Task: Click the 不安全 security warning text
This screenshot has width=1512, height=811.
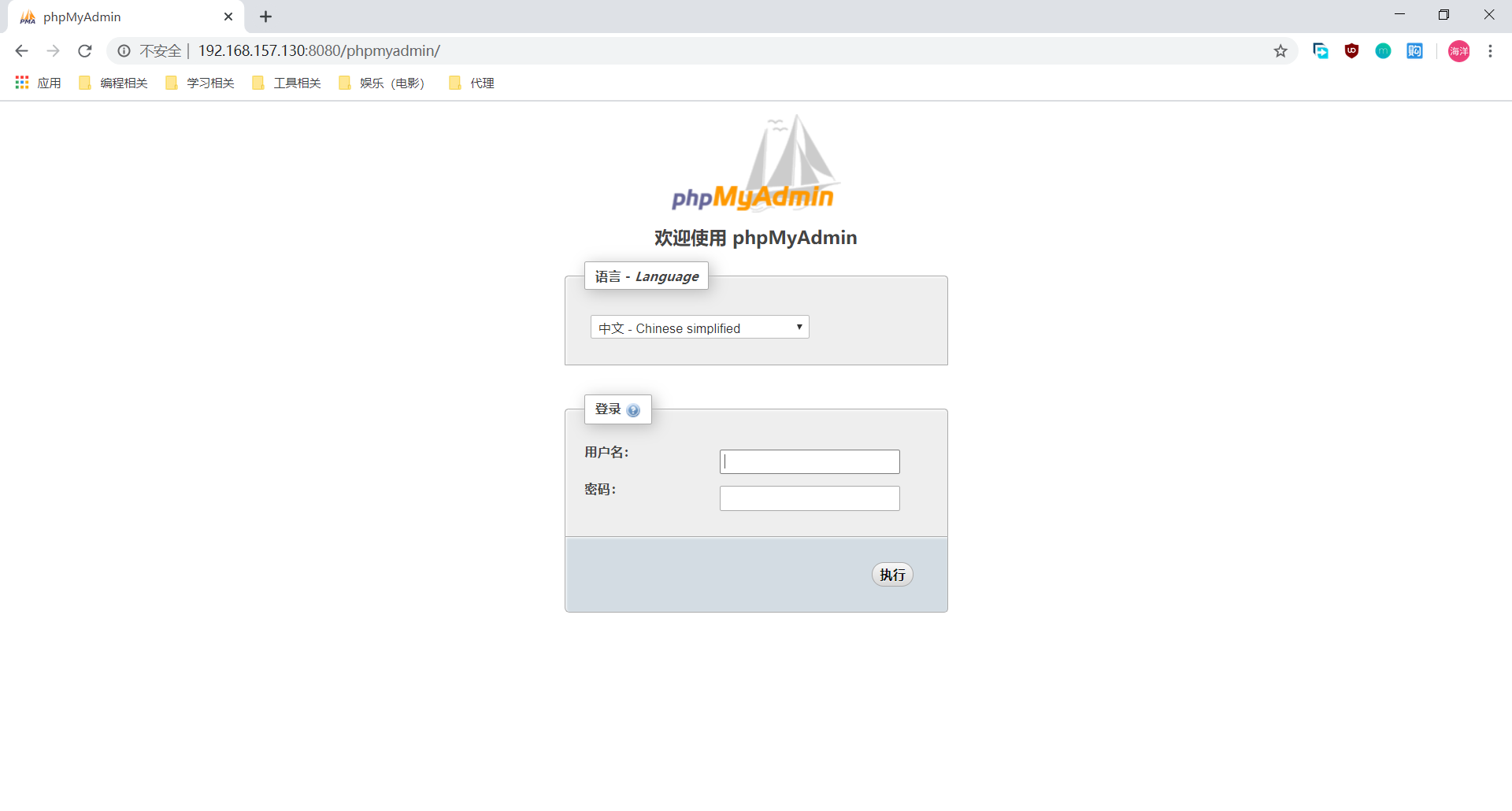Action: pyautogui.click(x=161, y=51)
